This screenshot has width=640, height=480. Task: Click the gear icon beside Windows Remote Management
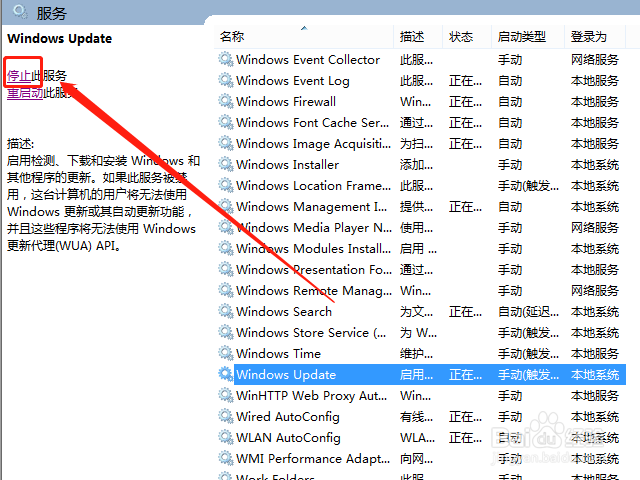(226, 291)
